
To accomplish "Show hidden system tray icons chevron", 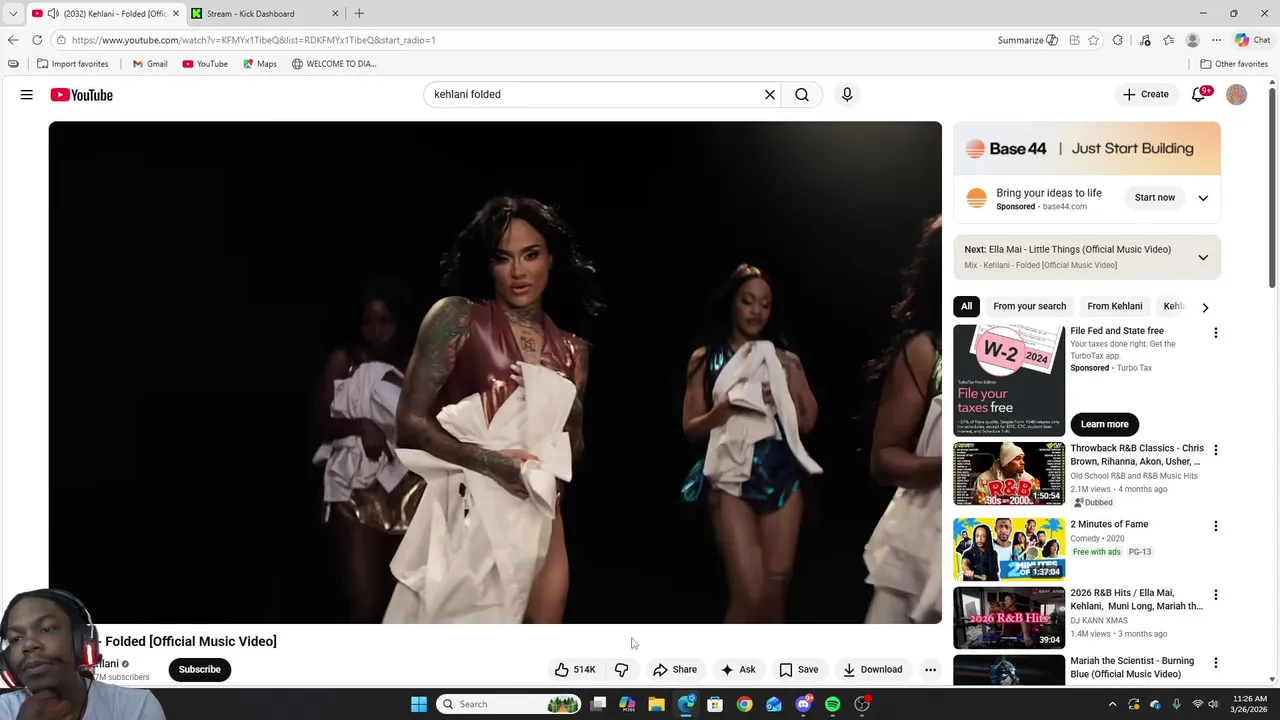I will [1113, 704].
